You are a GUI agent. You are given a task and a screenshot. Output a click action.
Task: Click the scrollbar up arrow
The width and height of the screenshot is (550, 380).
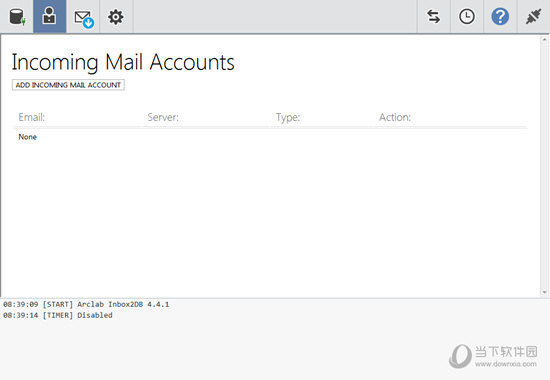pyautogui.click(x=544, y=39)
